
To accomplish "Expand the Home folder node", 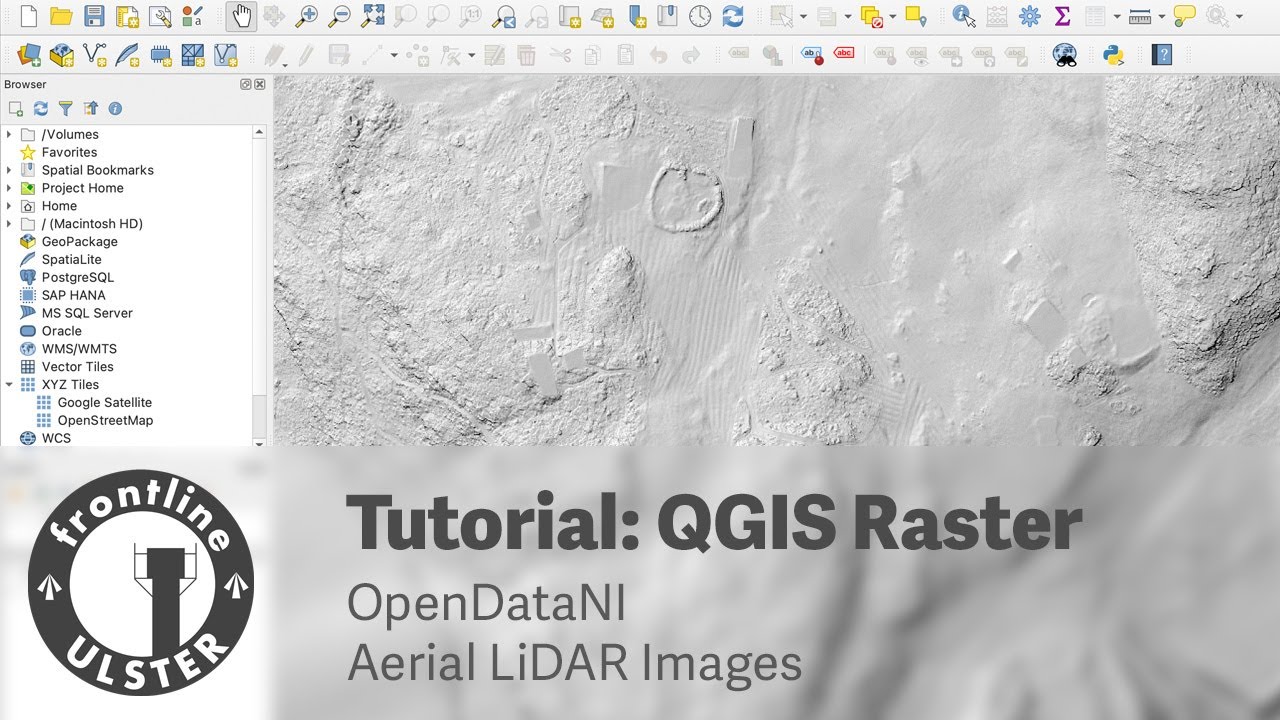I will click(x=9, y=206).
